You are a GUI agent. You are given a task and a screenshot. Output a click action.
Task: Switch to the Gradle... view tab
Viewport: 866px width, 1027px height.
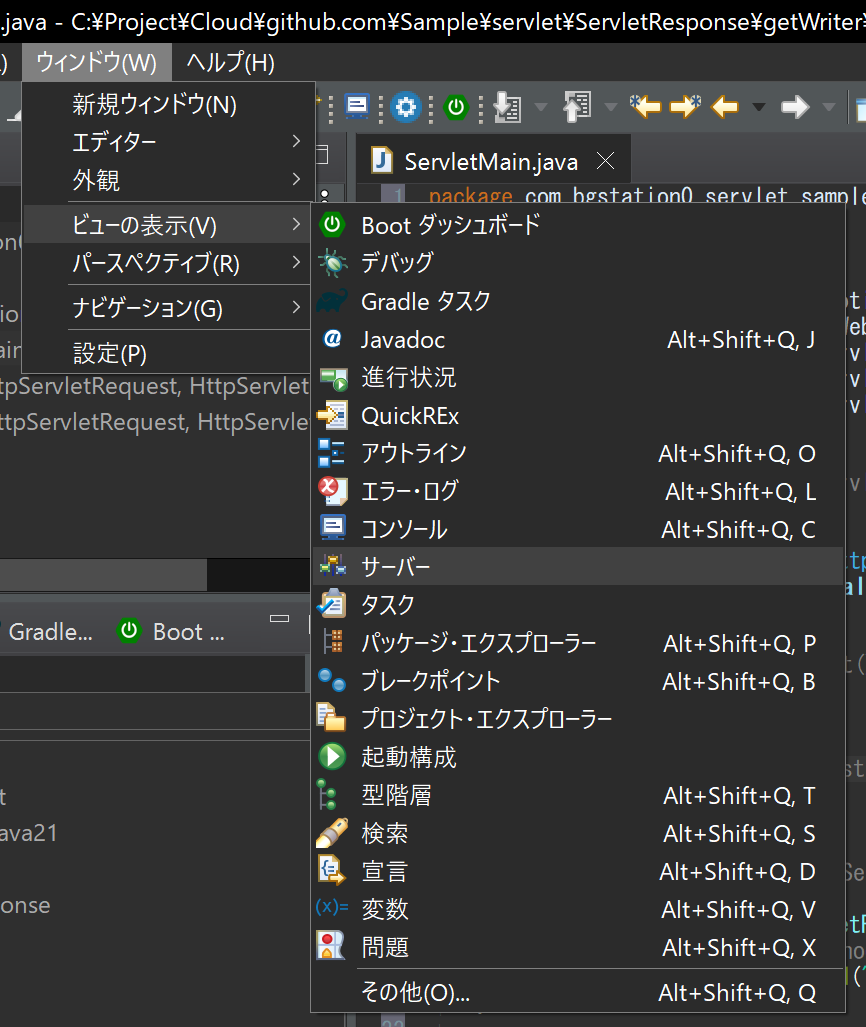pyautogui.click(x=50, y=632)
